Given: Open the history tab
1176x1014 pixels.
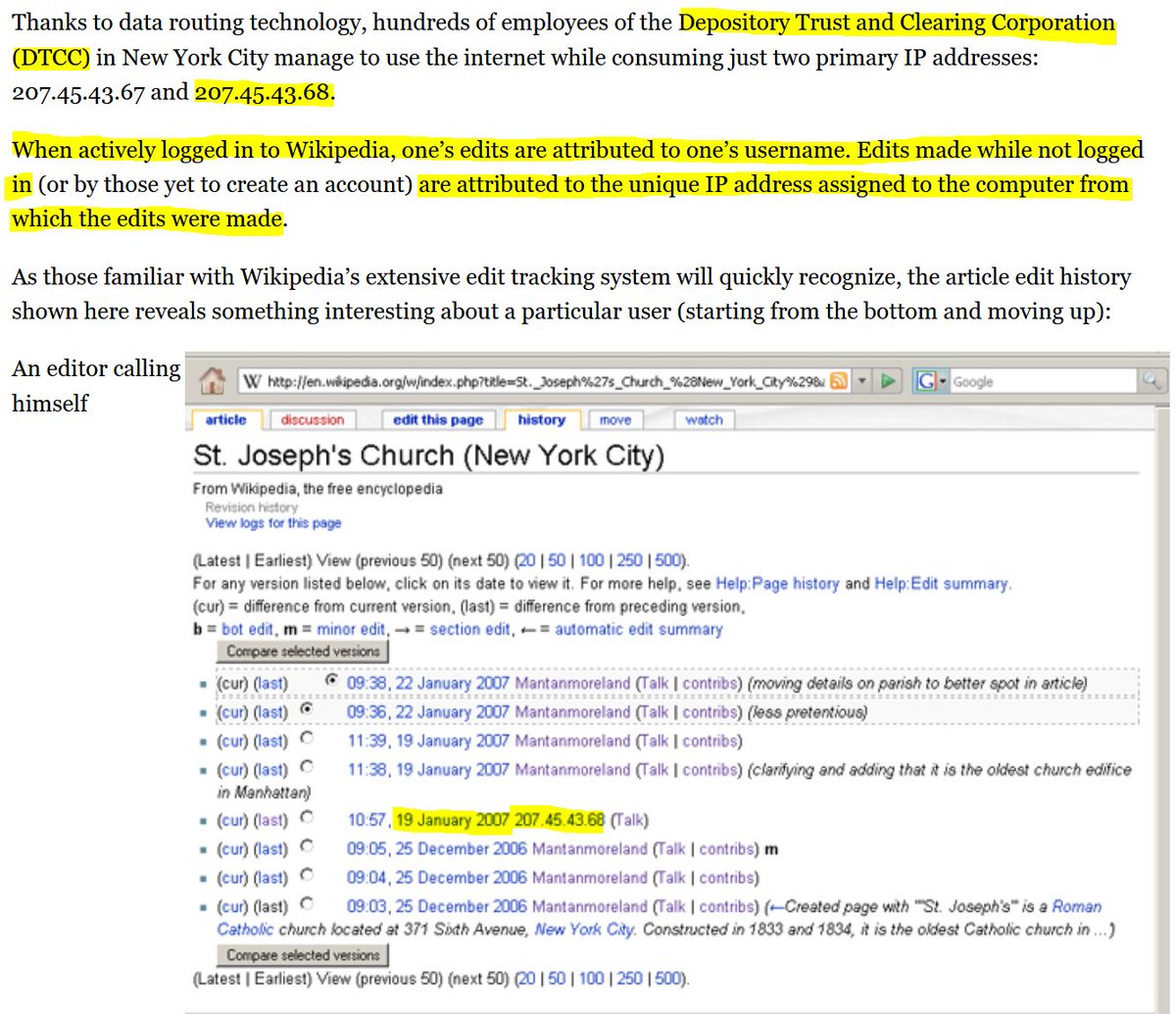Looking at the screenshot, I should click(x=541, y=419).
